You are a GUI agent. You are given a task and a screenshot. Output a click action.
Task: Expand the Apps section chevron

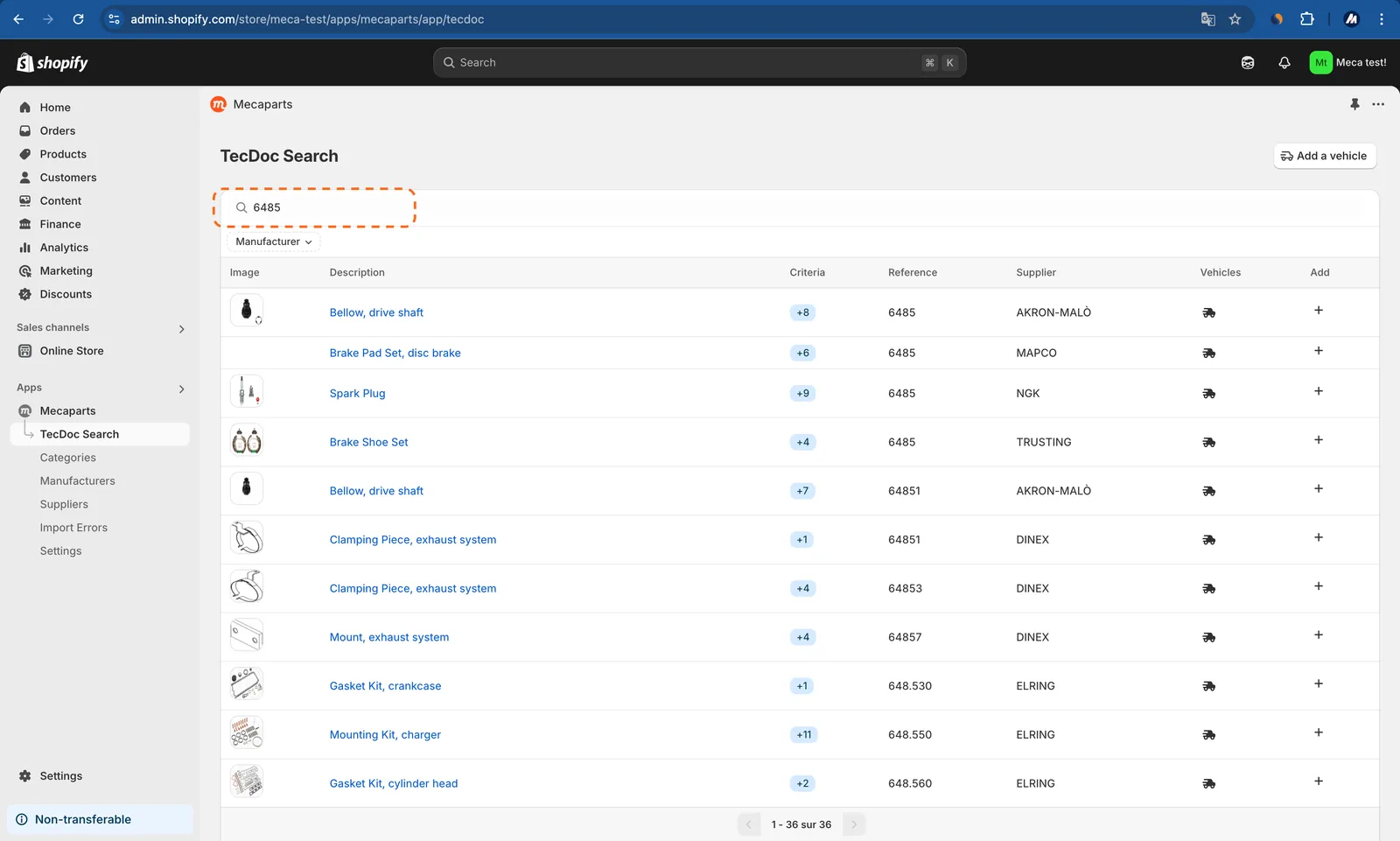182,389
